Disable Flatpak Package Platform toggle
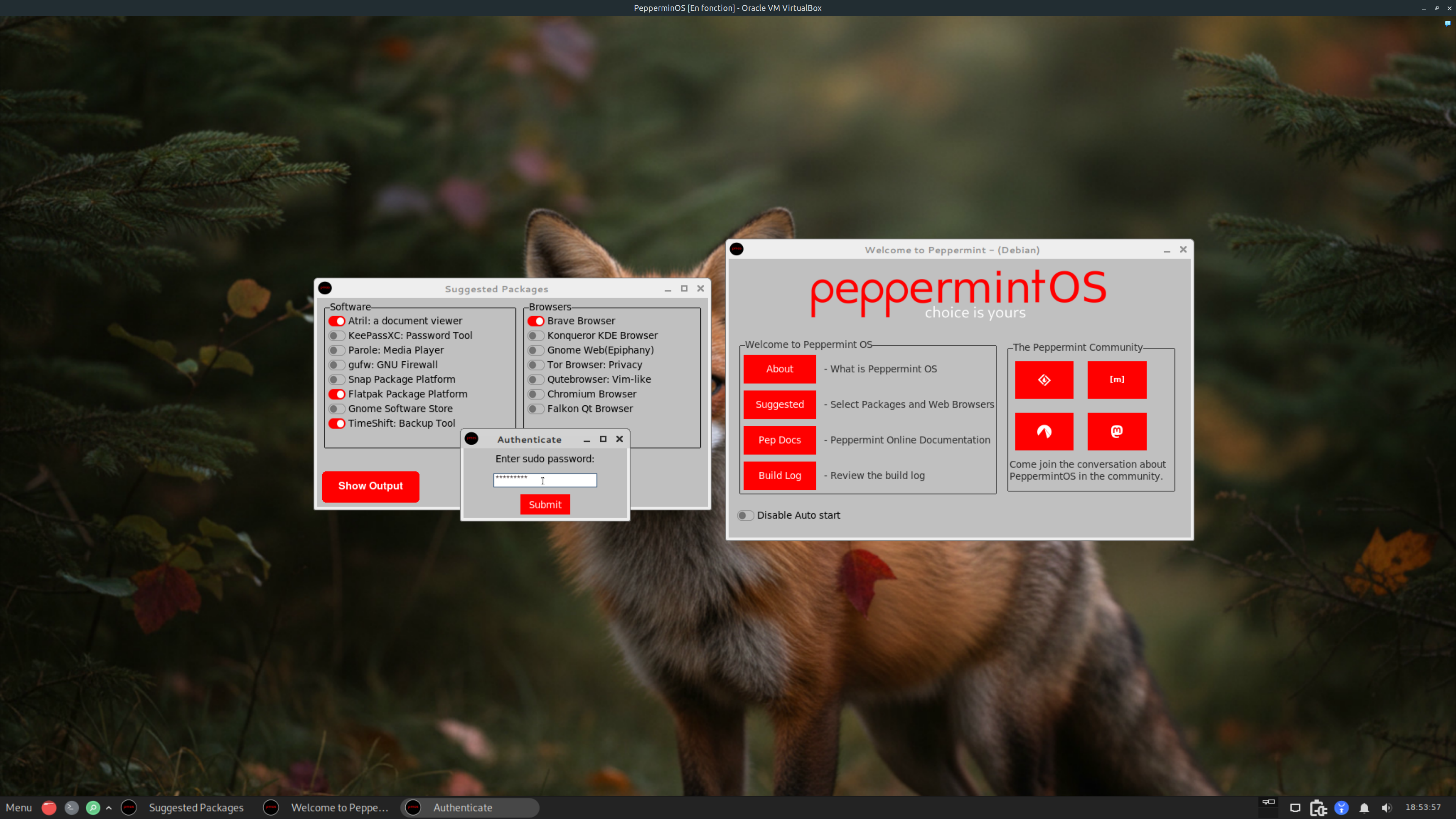Image resolution: width=1456 pixels, height=819 pixels. [x=337, y=394]
